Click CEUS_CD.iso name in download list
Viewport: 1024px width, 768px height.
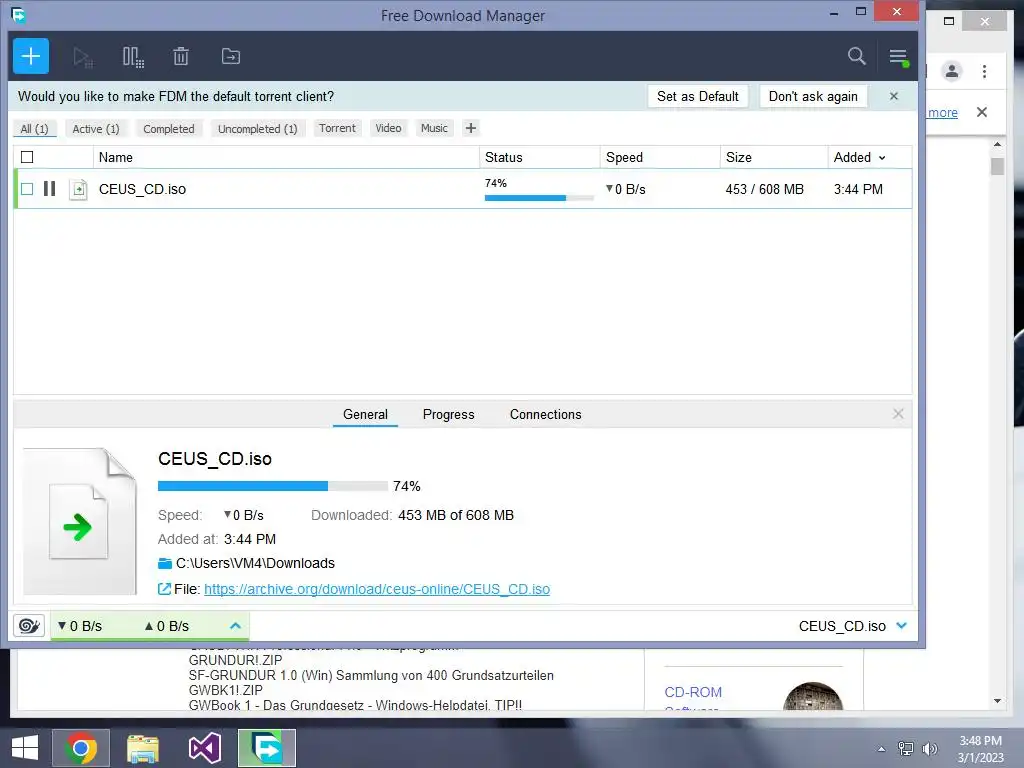tap(142, 189)
